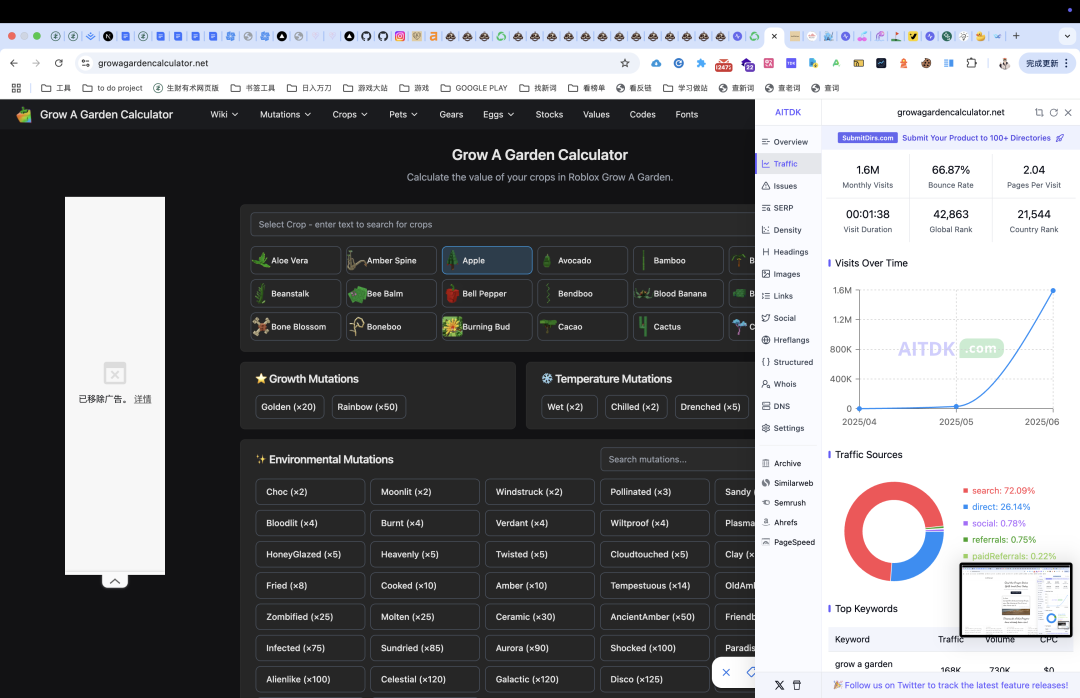Click the Grow A Garden Calculator logo

94,114
